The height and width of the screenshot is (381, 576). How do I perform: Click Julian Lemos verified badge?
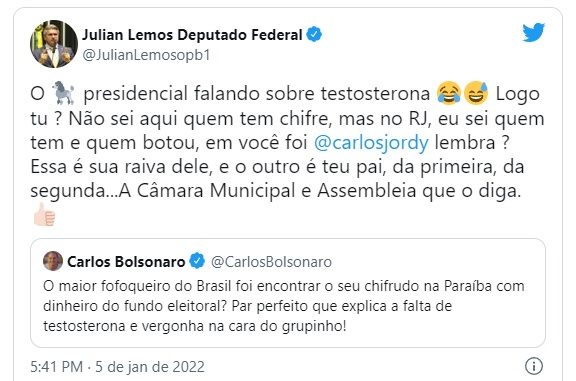tap(314, 34)
